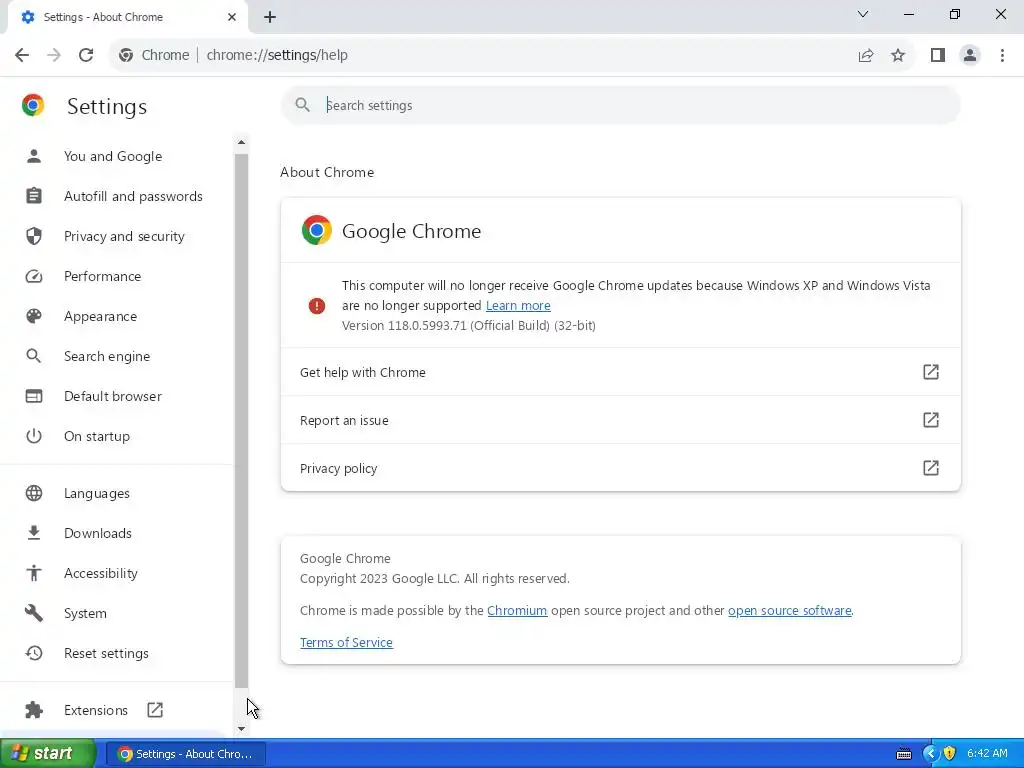Click the forward navigation arrow
The width and height of the screenshot is (1024, 768).
(54, 55)
